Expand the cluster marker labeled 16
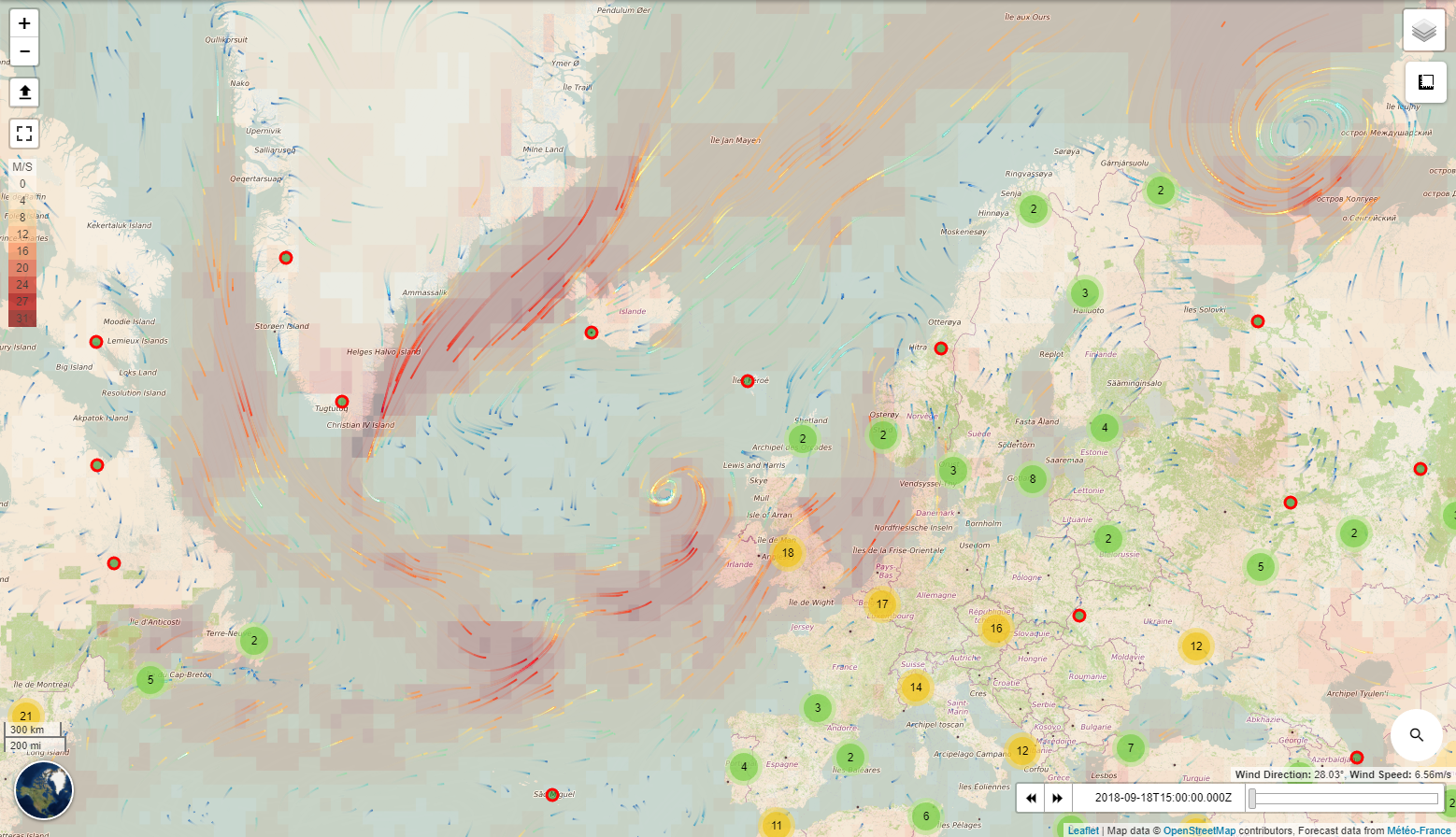Viewport: 1456px width, 837px height. click(x=996, y=628)
